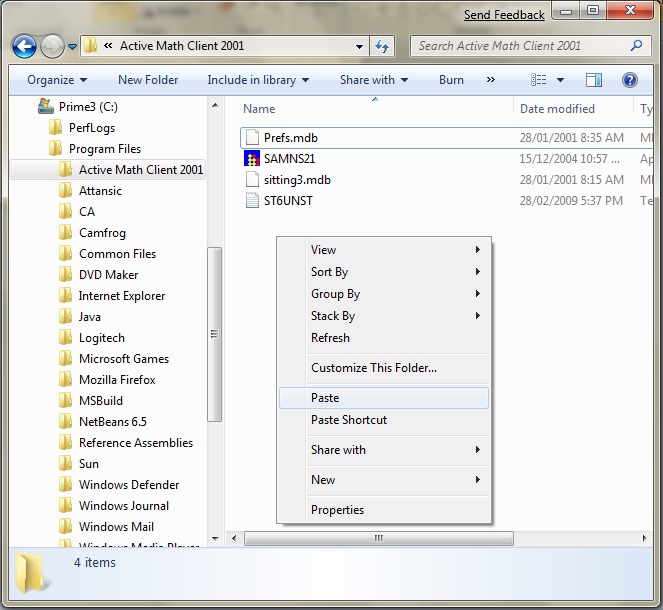Choose Paste from the context menu
Image resolution: width=663 pixels, height=610 pixels.
(384, 398)
